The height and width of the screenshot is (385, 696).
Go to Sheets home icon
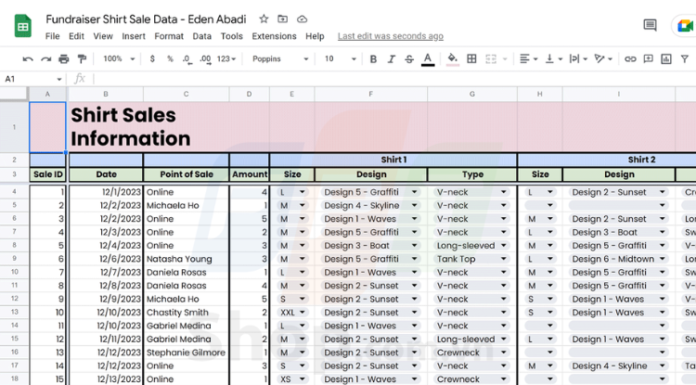pyautogui.click(x=23, y=25)
